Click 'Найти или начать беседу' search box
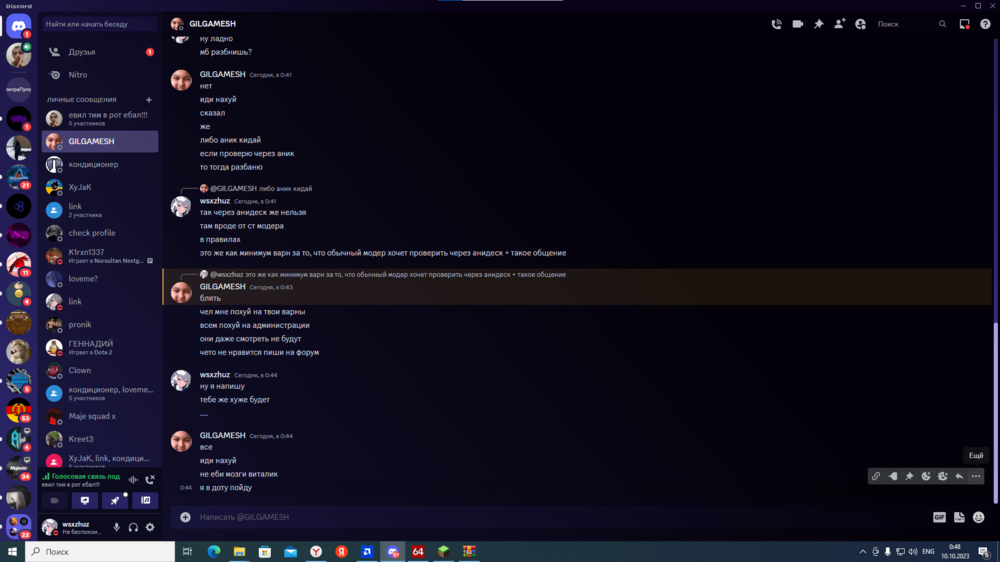This screenshot has width=1000, height=562. point(100,24)
